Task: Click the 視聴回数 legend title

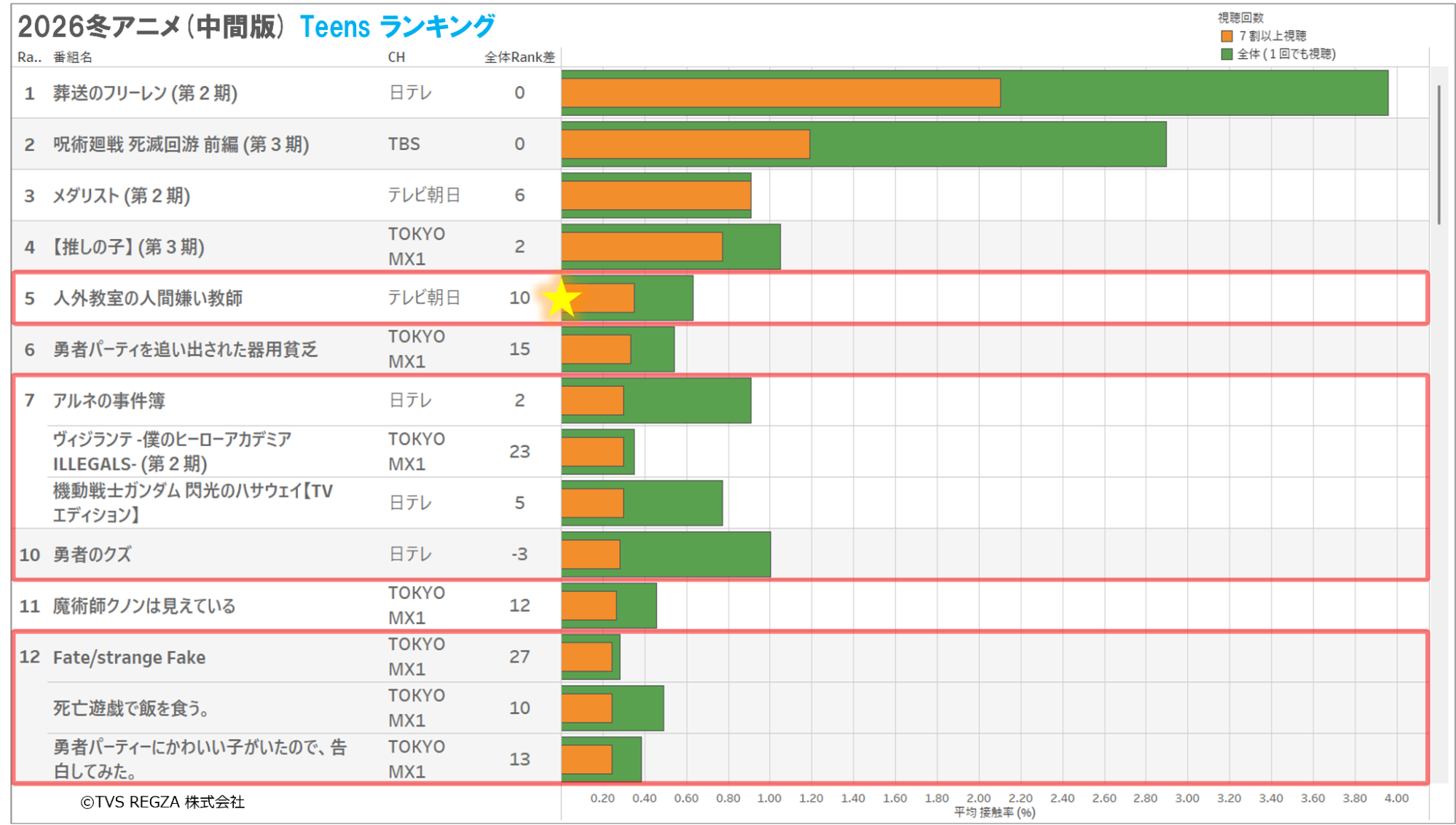Action: pyautogui.click(x=1240, y=17)
